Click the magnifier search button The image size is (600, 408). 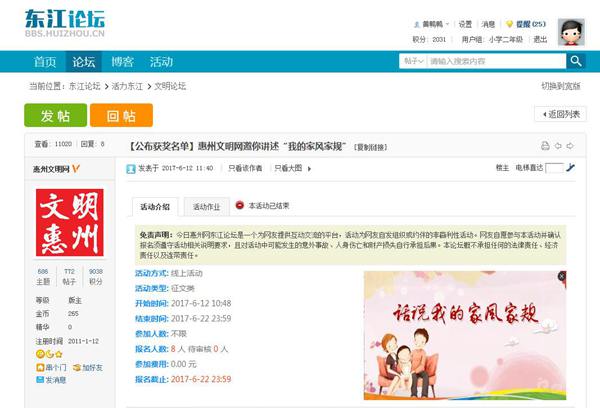pyautogui.click(x=577, y=61)
